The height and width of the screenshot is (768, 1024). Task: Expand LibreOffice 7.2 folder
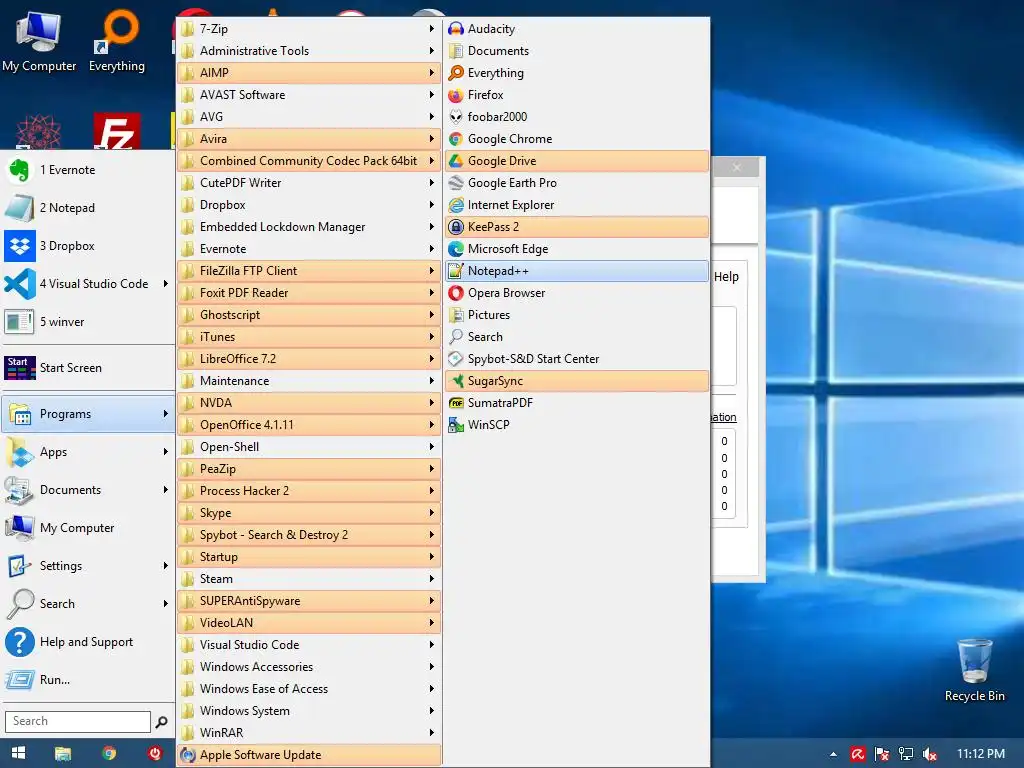(309, 359)
